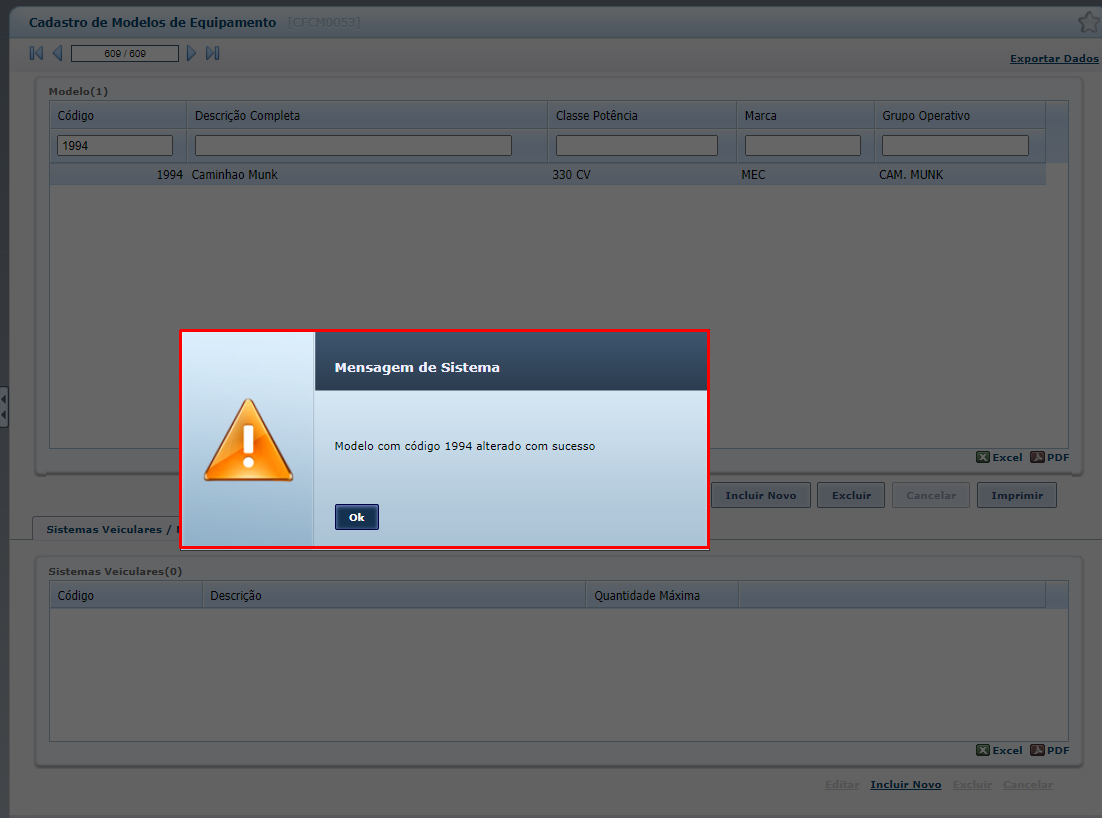The height and width of the screenshot is (818, 1102).
Task: Click the Modelo Excluir button
Action: pyautogui.click(x=851, y=495)
